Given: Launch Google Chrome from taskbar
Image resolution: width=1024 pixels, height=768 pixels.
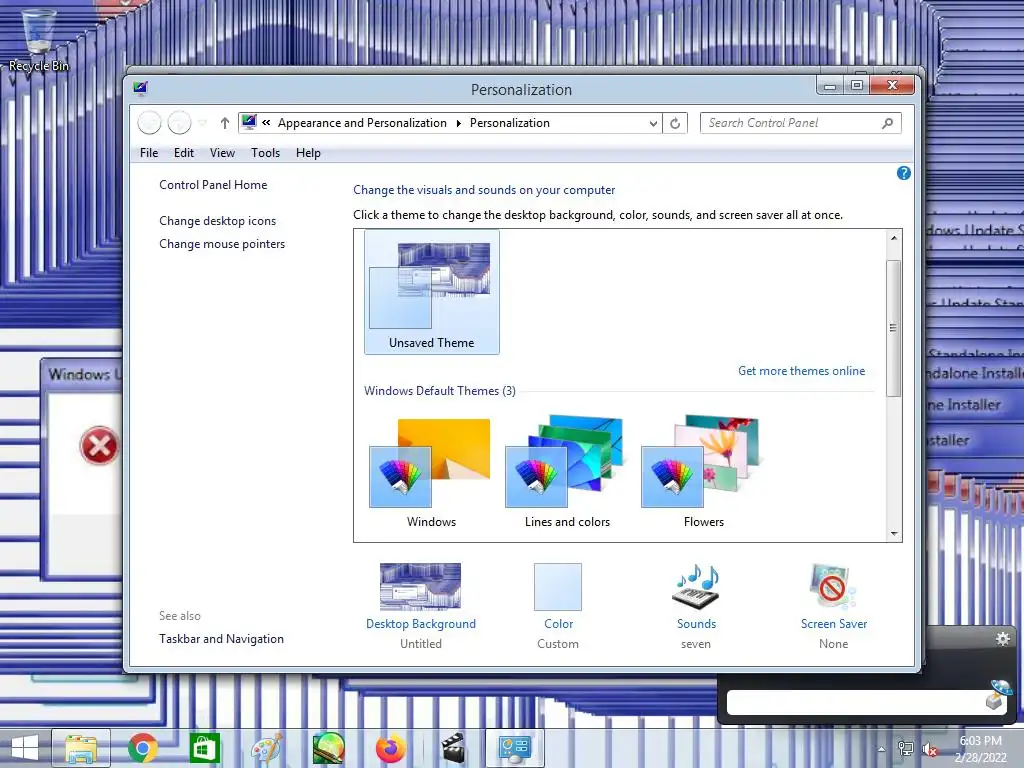Looking at the screenshot, I should click(142, 748).
